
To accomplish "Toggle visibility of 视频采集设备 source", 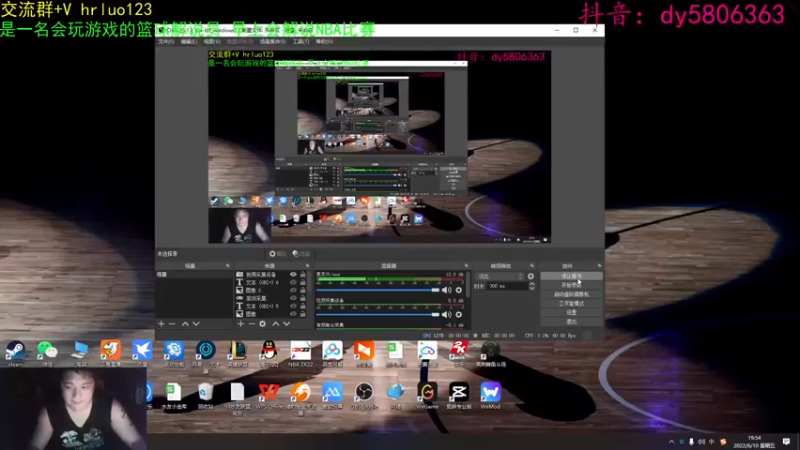I will coord(293,274).
